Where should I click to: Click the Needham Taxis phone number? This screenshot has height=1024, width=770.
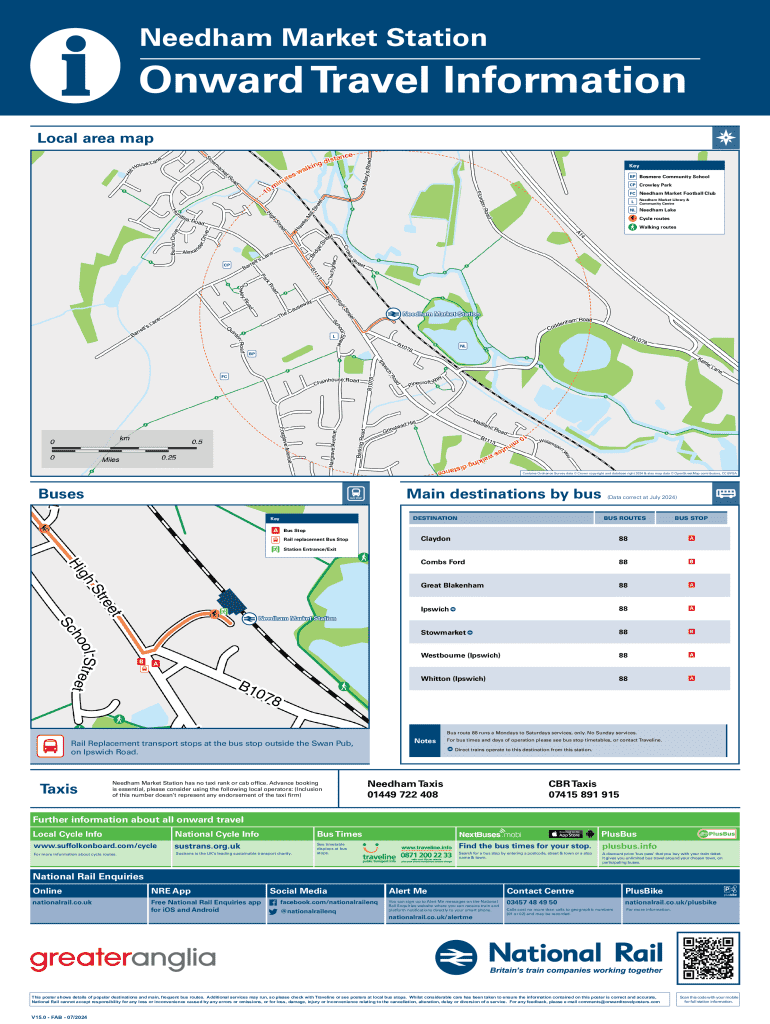click(403, 795)
